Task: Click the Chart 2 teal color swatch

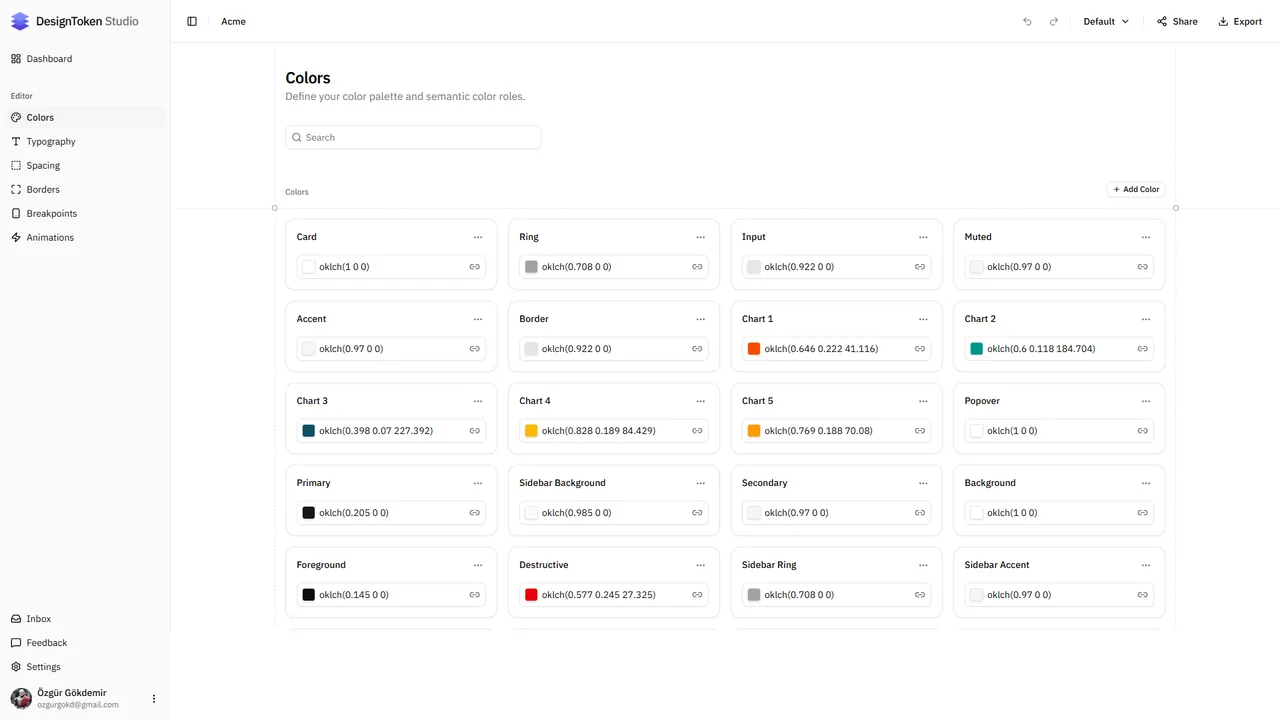Action: click(x=976, y=349)
